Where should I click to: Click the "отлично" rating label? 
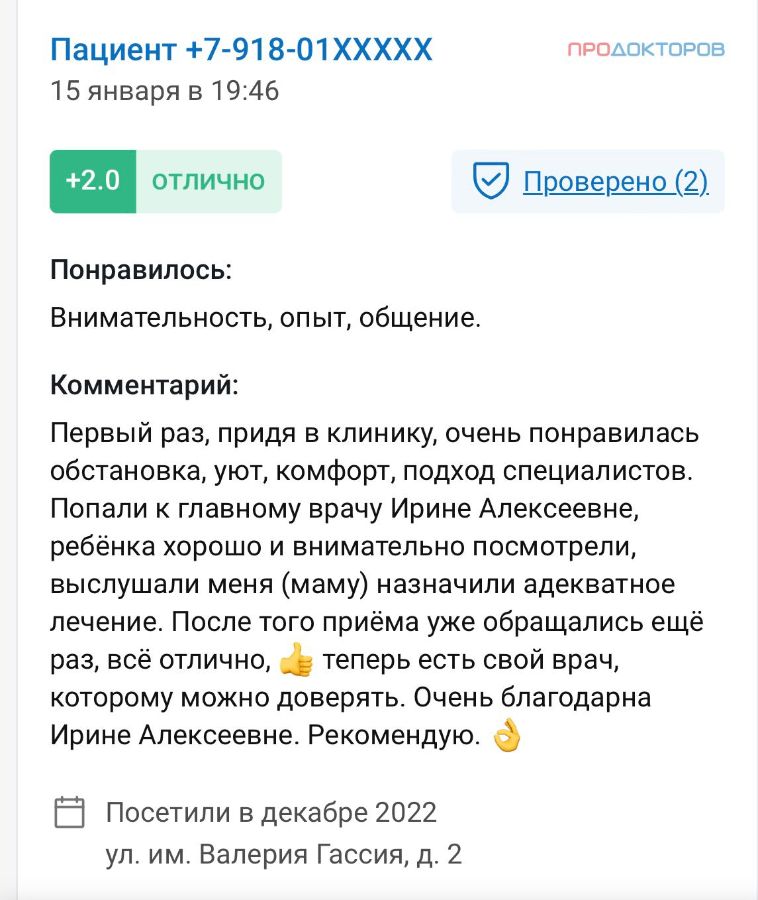click(208, 181)
